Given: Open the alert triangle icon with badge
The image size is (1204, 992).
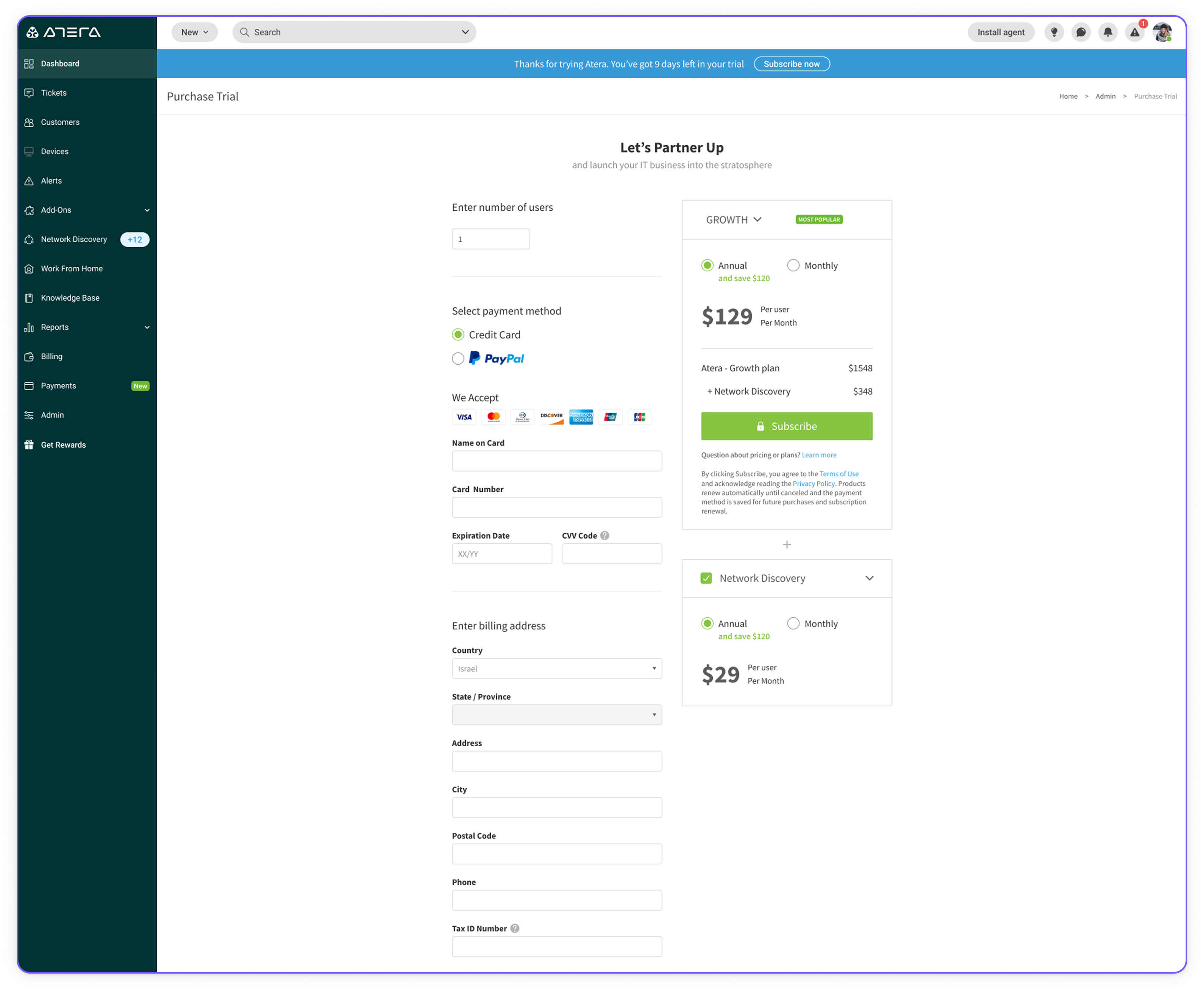Looking at the screenshot, I should [1134, 32].
